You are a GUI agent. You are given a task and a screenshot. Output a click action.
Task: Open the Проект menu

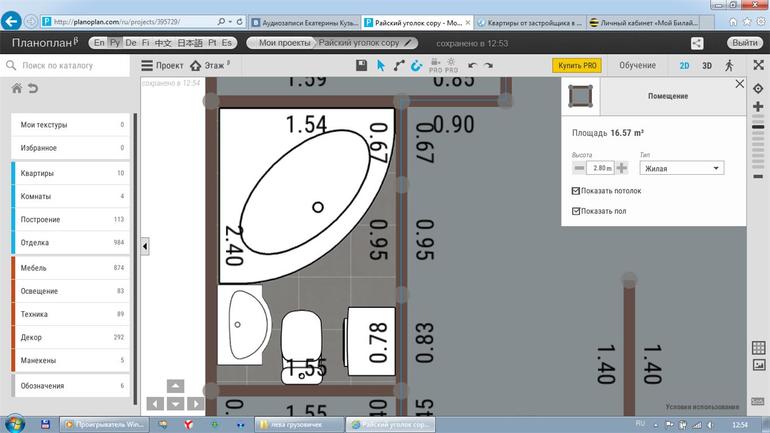point(162,65)
